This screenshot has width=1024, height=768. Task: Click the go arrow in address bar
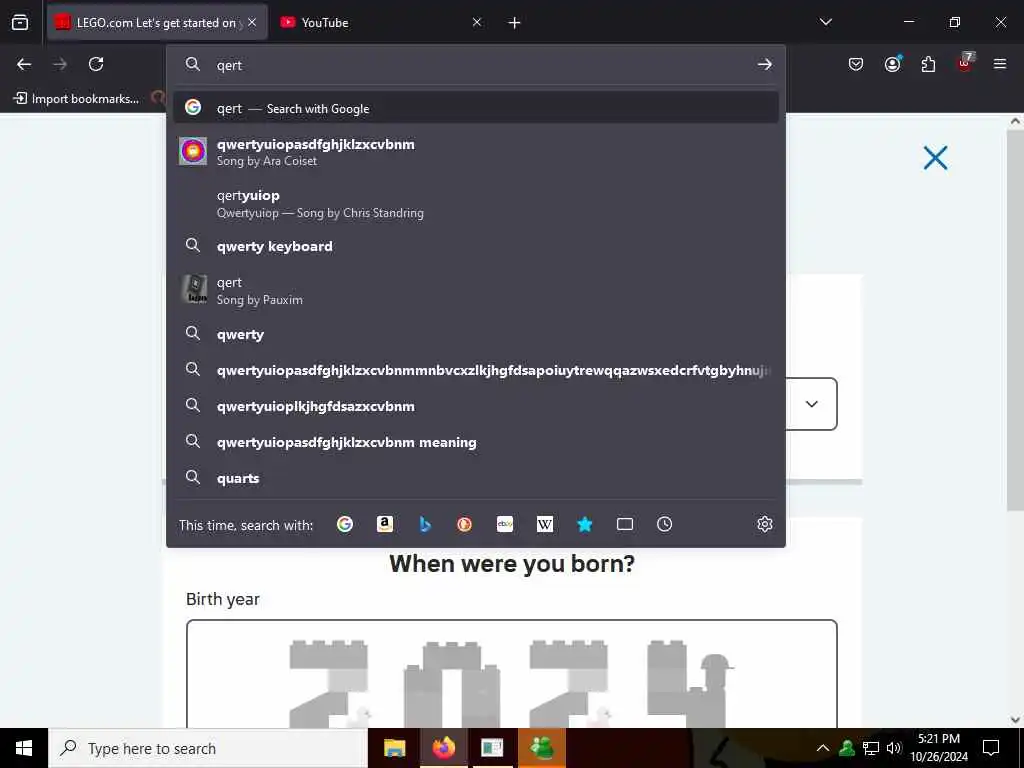[x=764, y=65]
